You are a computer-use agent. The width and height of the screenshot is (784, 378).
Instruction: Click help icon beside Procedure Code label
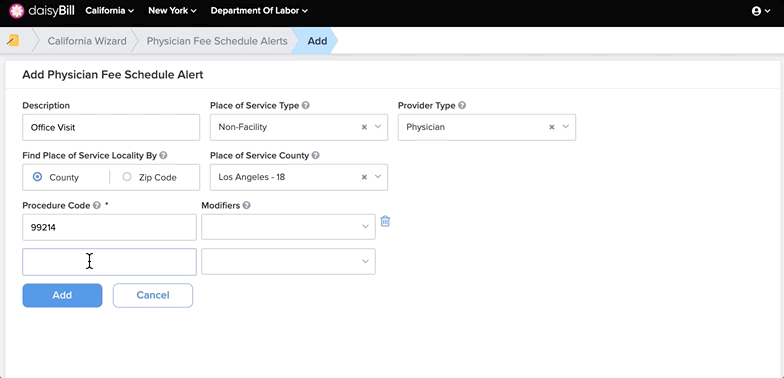[96, 206]
